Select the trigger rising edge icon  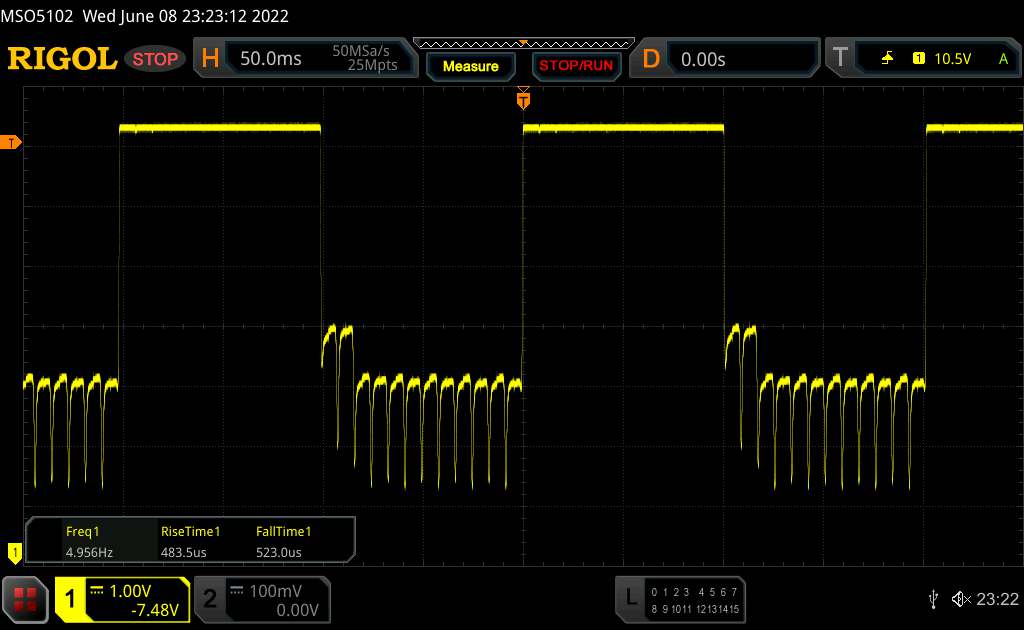click(887, 59)
